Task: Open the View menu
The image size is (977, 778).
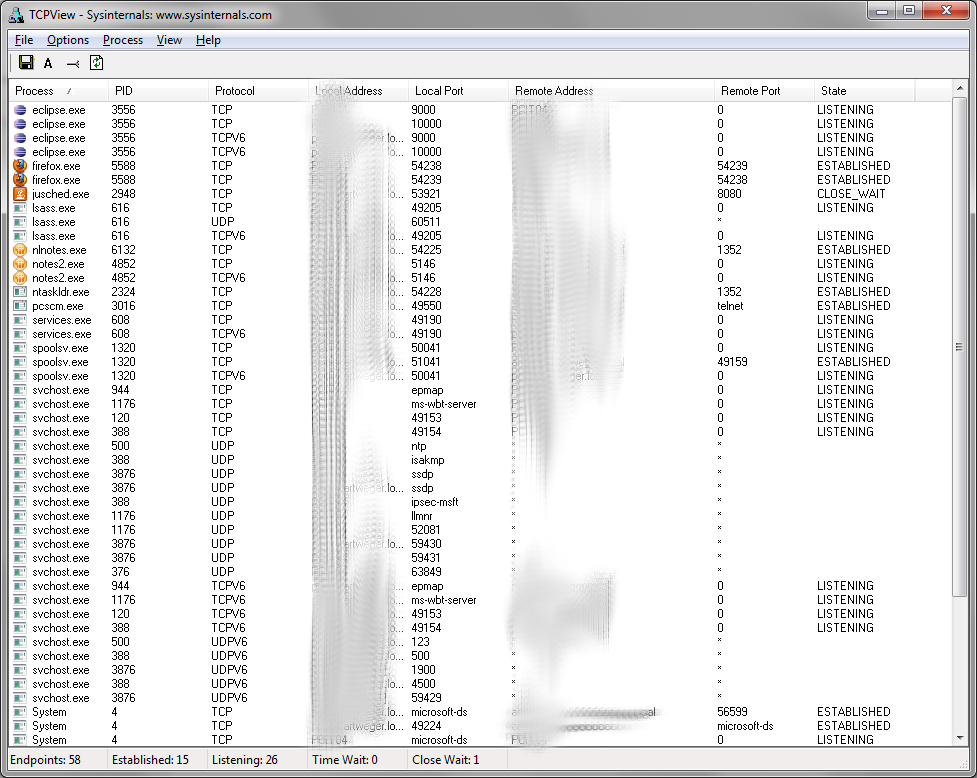Action: [169, 40]
